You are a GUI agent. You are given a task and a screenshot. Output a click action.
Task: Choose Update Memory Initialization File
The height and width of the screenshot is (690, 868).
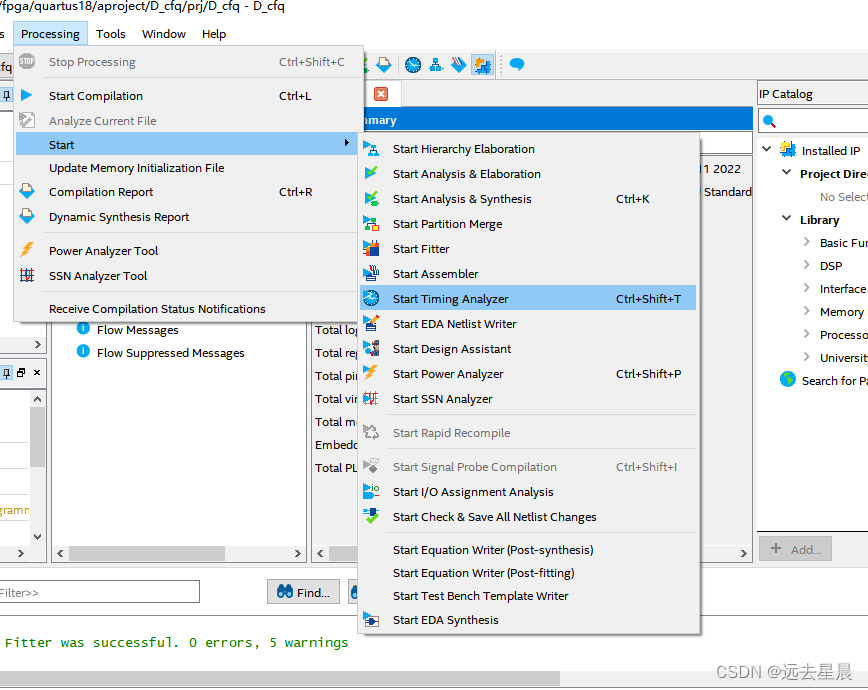(x=188, y=168)
